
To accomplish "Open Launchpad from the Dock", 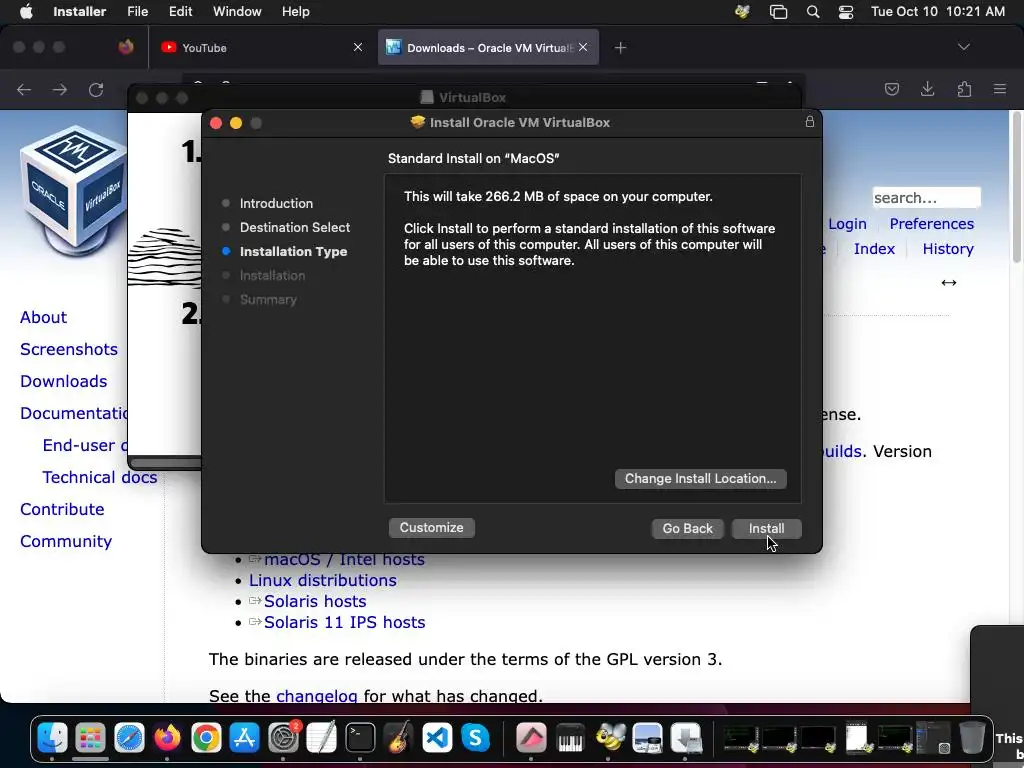I will click(x=90, y=738).
